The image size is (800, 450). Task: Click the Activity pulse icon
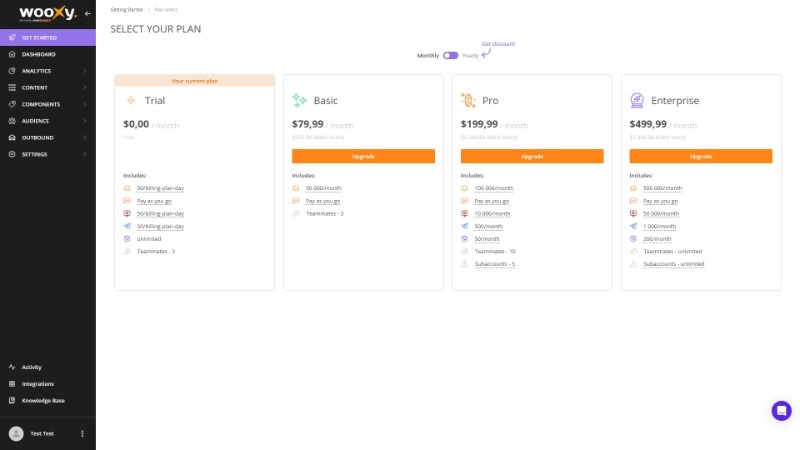[12, 367]
